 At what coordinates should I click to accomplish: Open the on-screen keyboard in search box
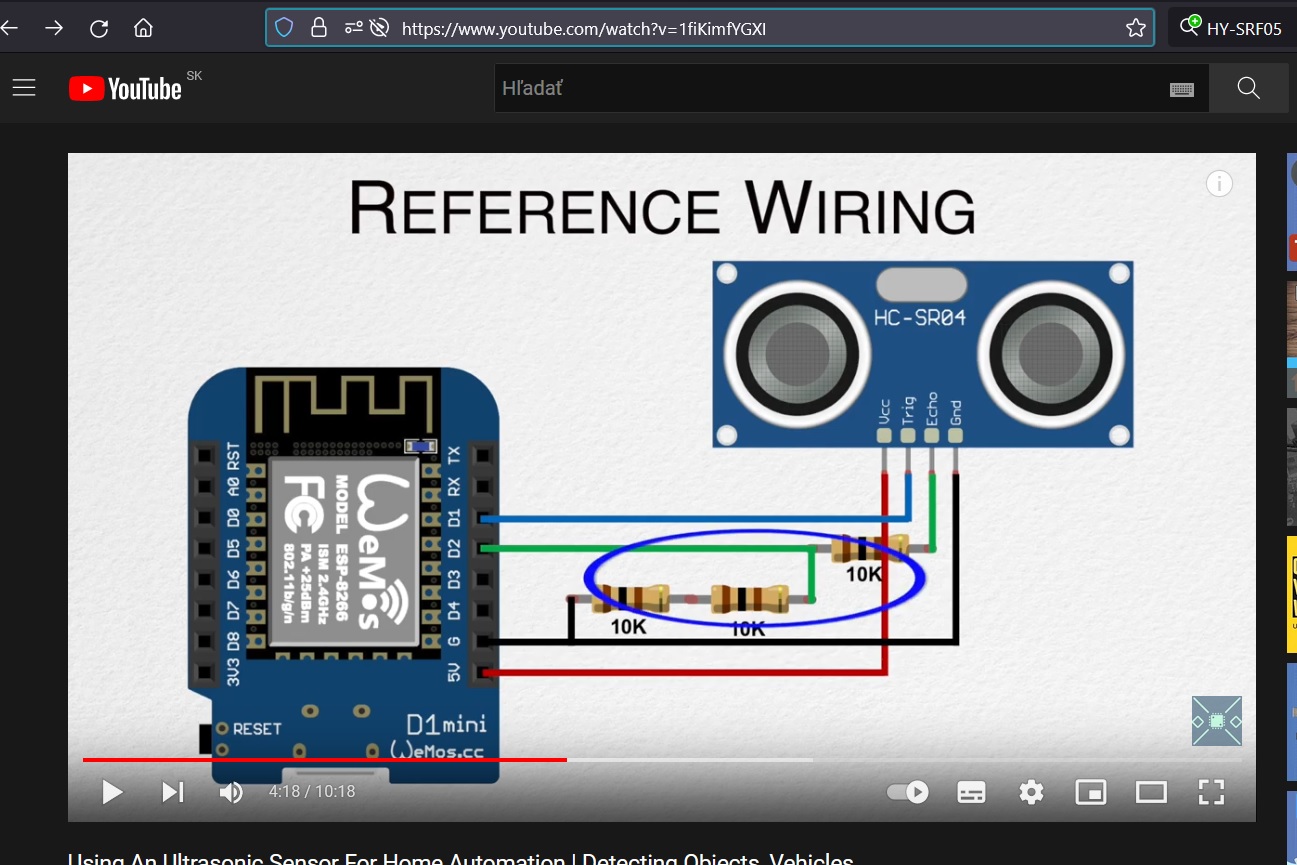[1182, 89]
